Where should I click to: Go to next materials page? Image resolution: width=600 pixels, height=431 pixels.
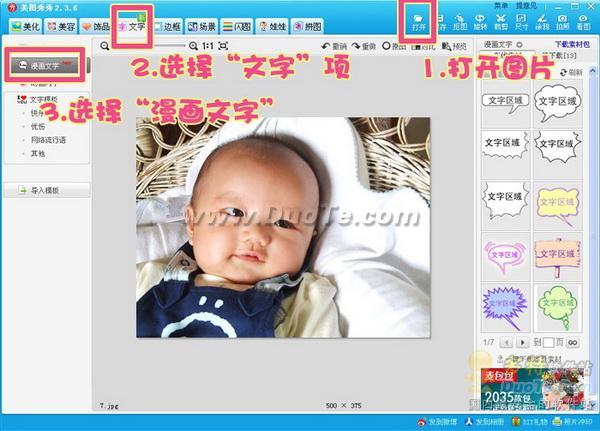click(x=522, y=342)
